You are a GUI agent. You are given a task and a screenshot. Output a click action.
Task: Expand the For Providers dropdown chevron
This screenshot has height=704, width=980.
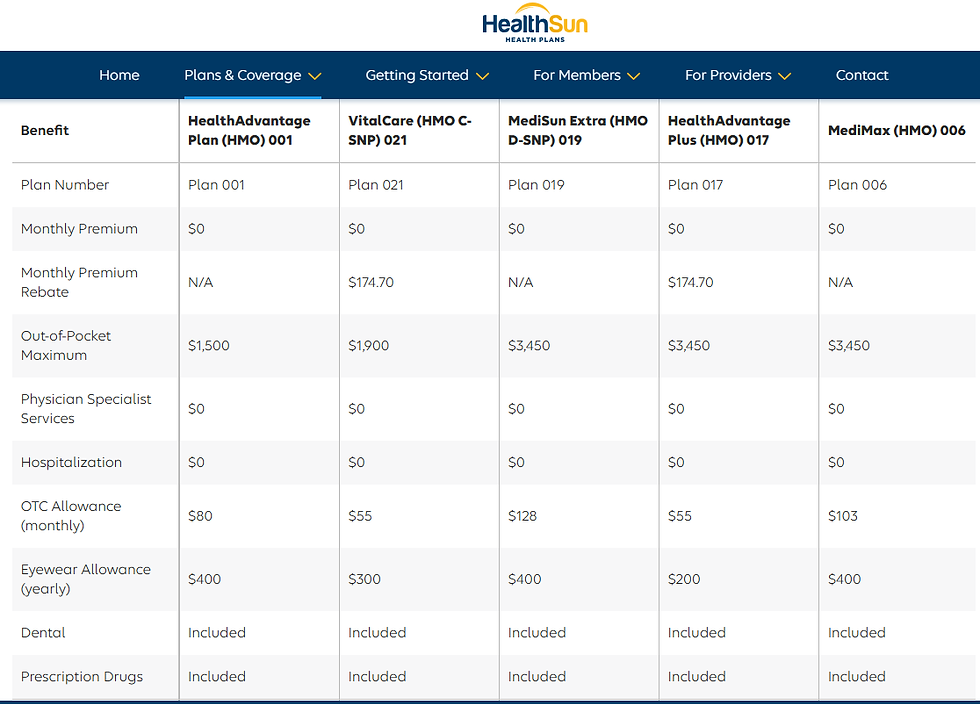pyautogui.click(x=785, y=76)
